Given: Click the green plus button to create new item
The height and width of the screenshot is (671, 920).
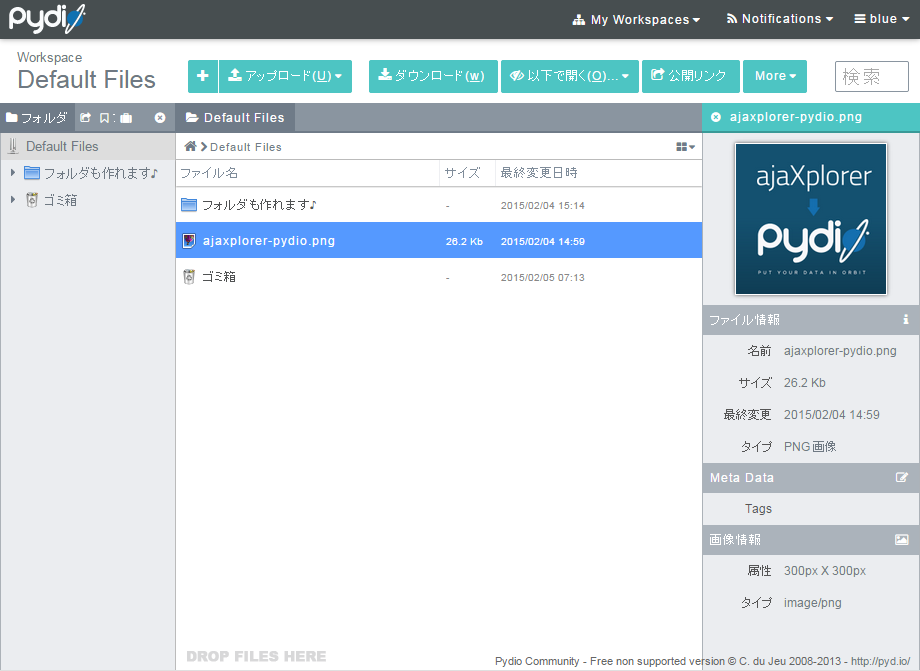Looking at the screenshot, I should point(202,76).
